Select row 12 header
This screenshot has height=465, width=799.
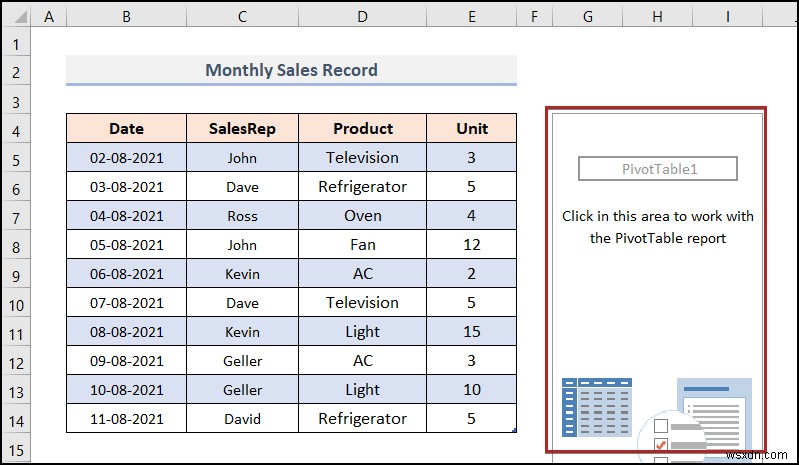[x=17, y=363]
